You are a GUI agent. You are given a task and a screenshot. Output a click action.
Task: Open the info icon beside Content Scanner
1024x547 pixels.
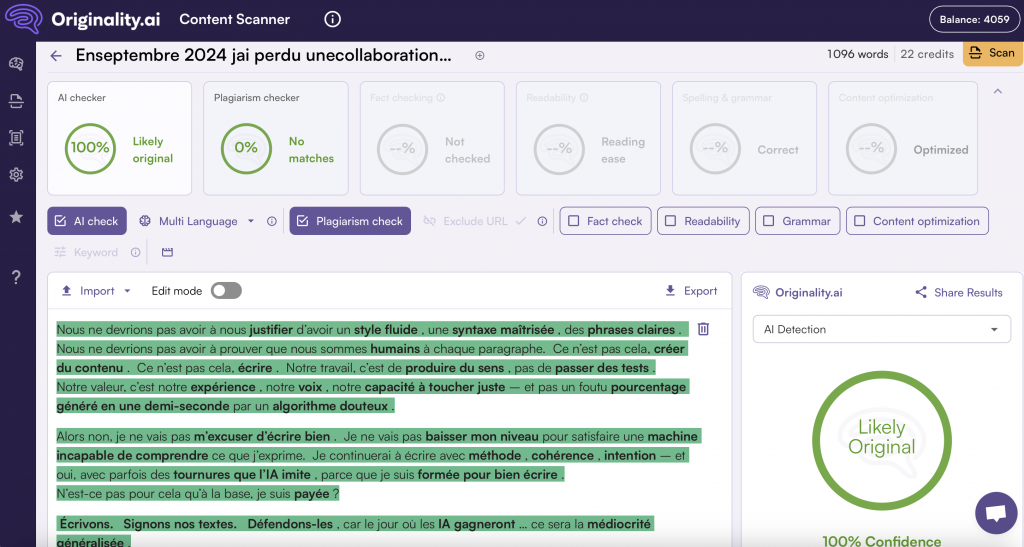point(332,20)
